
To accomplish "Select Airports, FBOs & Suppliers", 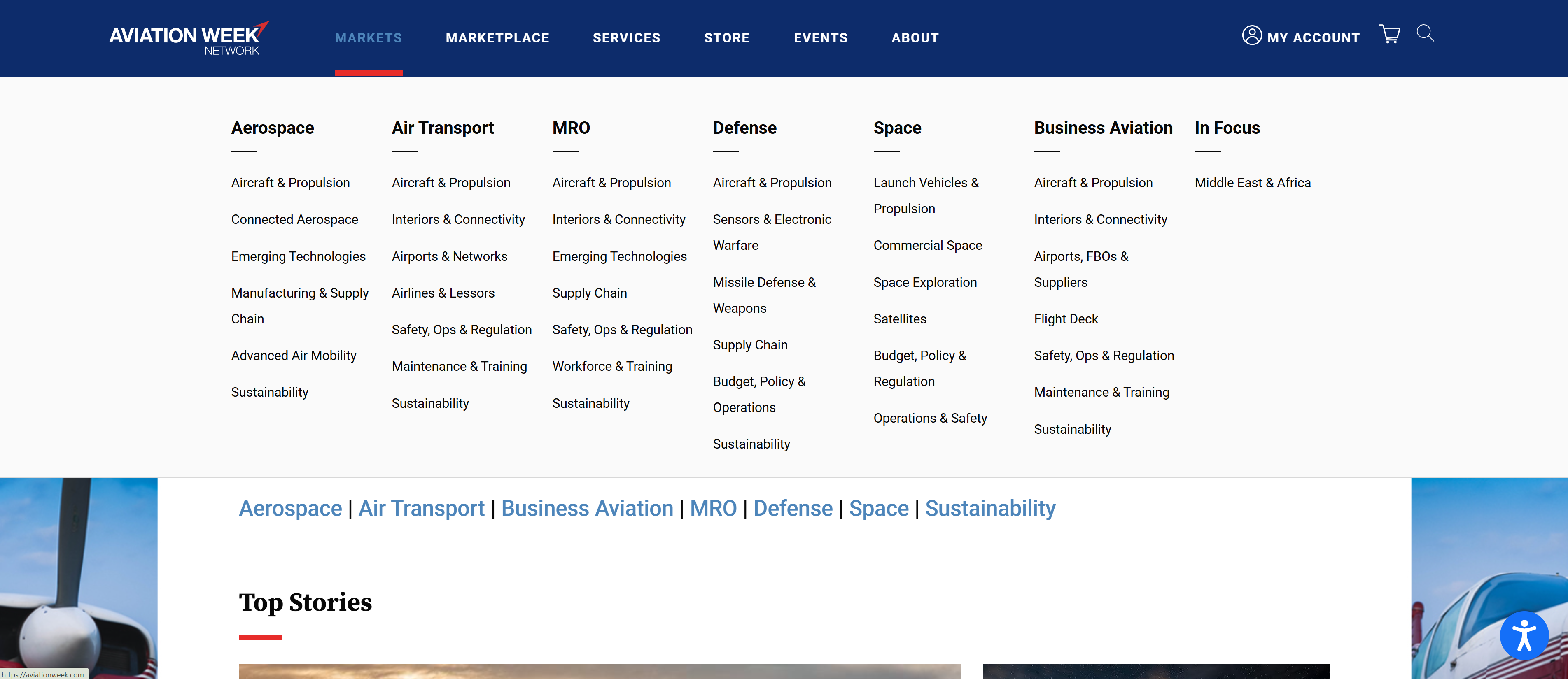I will pos(1081,269).
